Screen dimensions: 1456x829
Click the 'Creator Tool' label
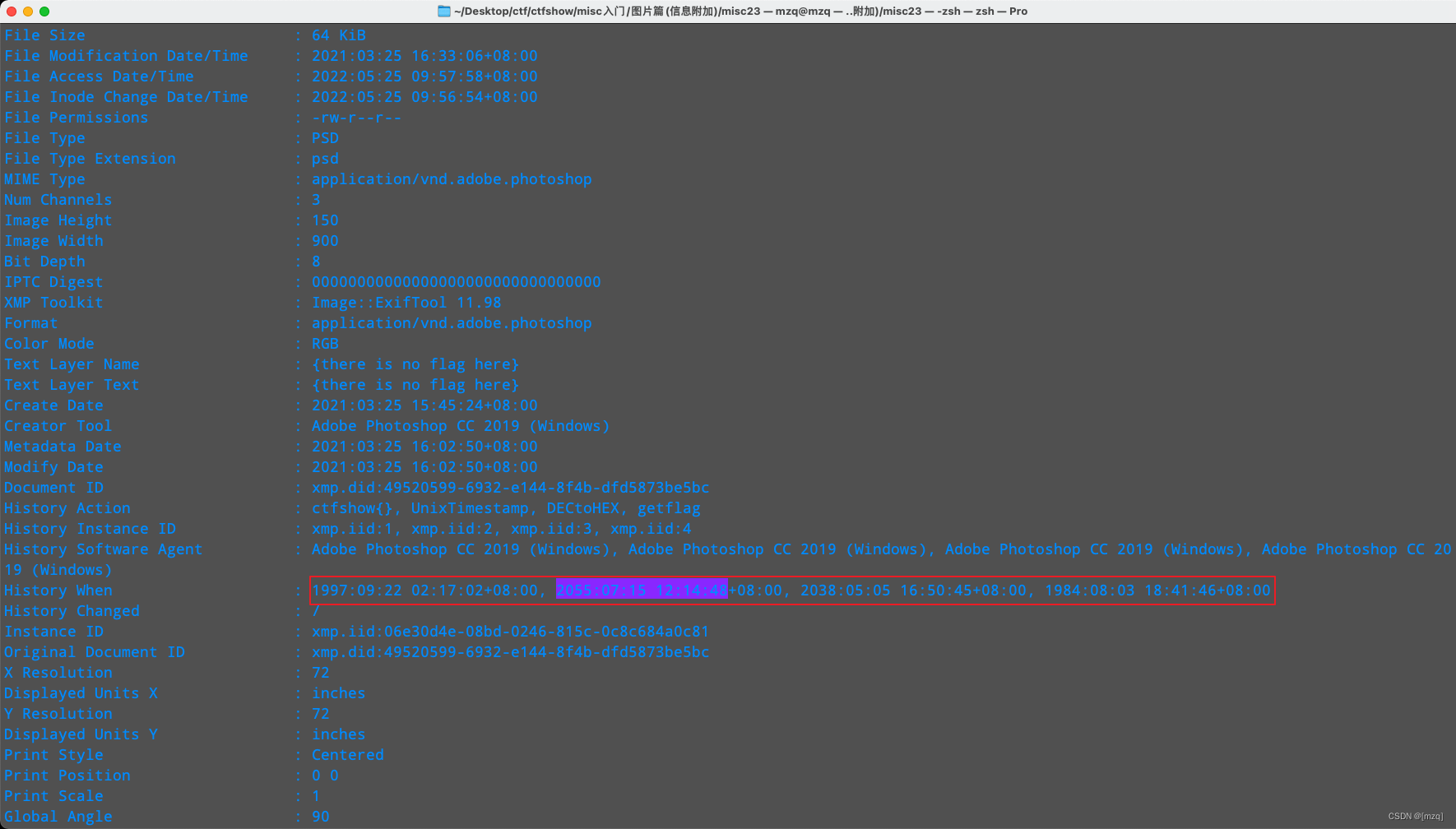pos(58,426)
